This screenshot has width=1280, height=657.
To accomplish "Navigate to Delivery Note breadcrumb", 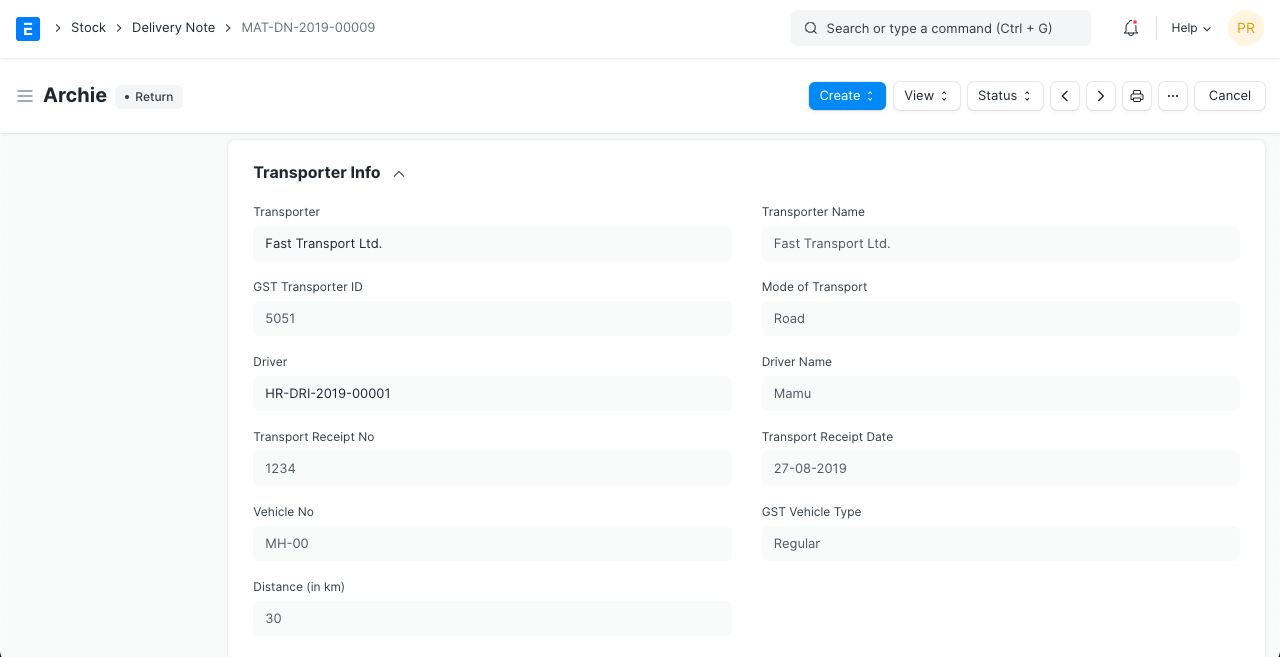I will pyautogui.click(x=173, y=28).
